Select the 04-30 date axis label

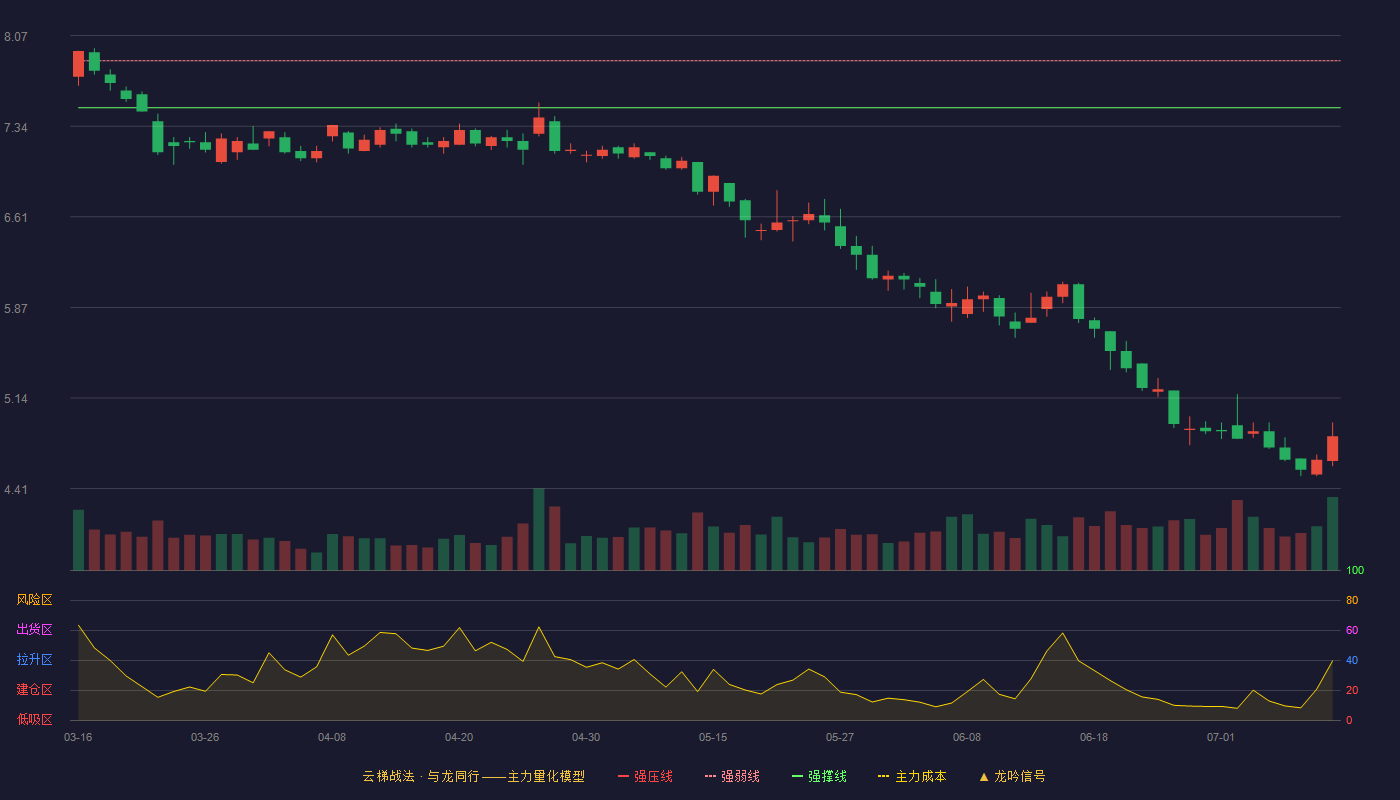[586, 737]
